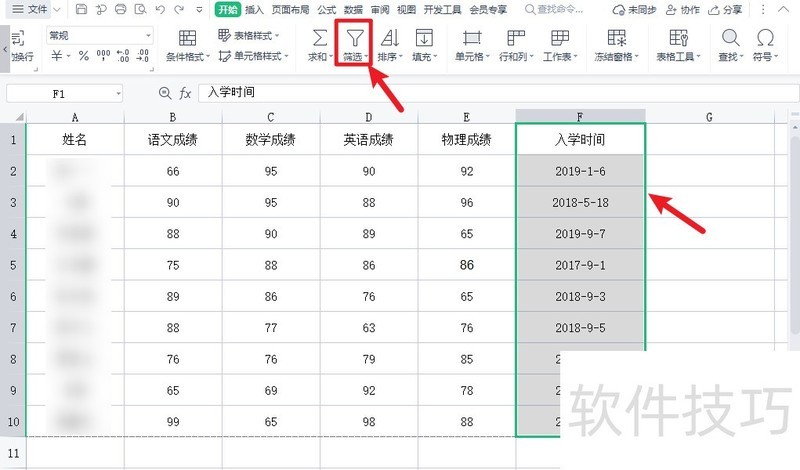Apply percent style with % icon
800x470 pixels.
[84, 55]
